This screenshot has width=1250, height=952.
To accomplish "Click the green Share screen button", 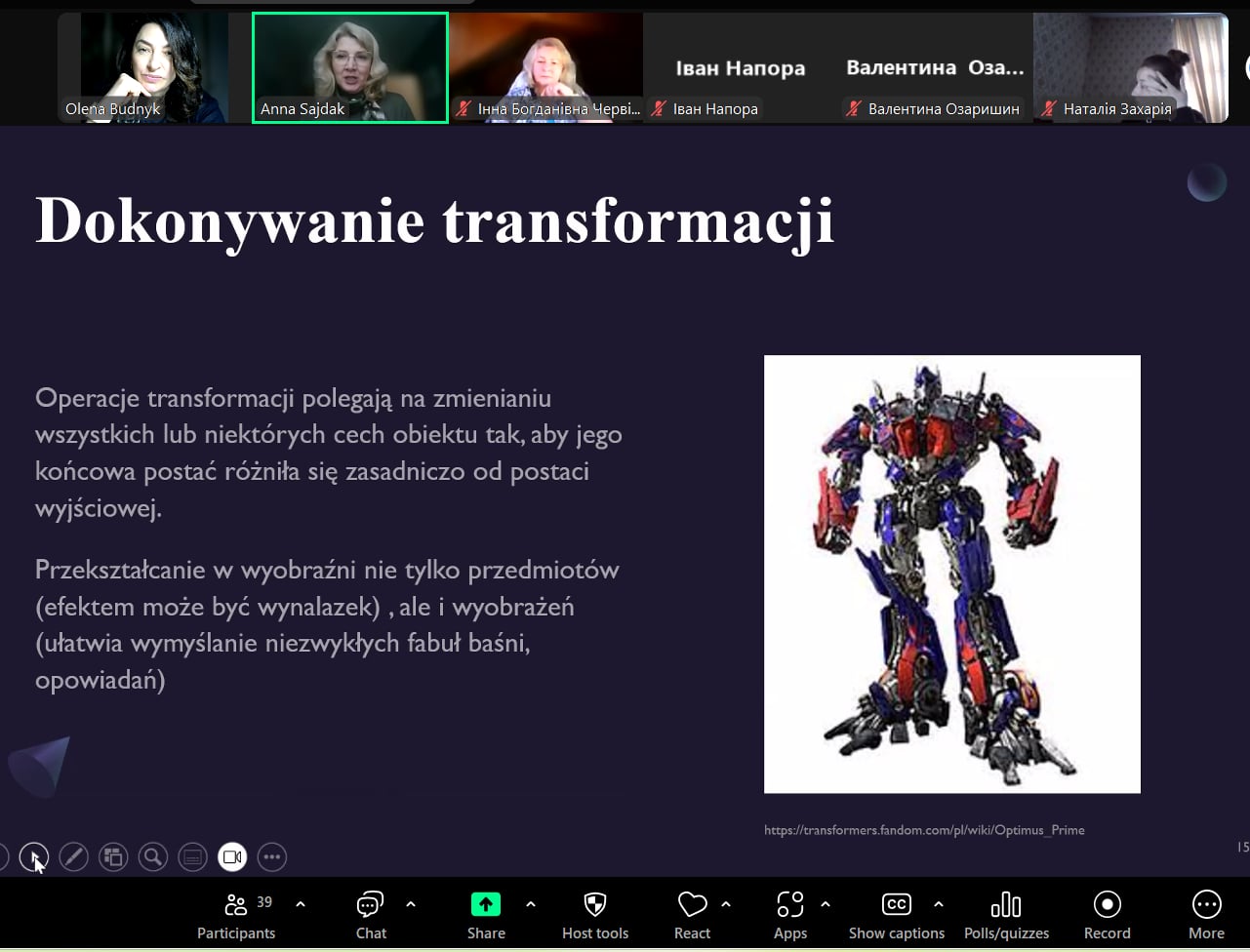I will point(486,916).
